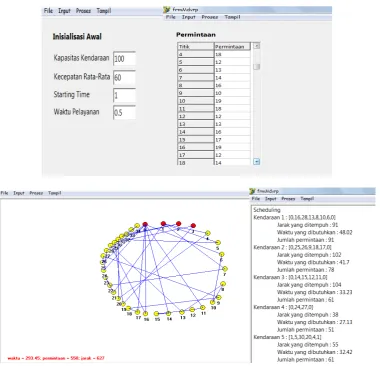The width and height of the screenshot is (380, 366).
Task: Click the Kendaraan 4 route line
Action: [x=283, y=307]
